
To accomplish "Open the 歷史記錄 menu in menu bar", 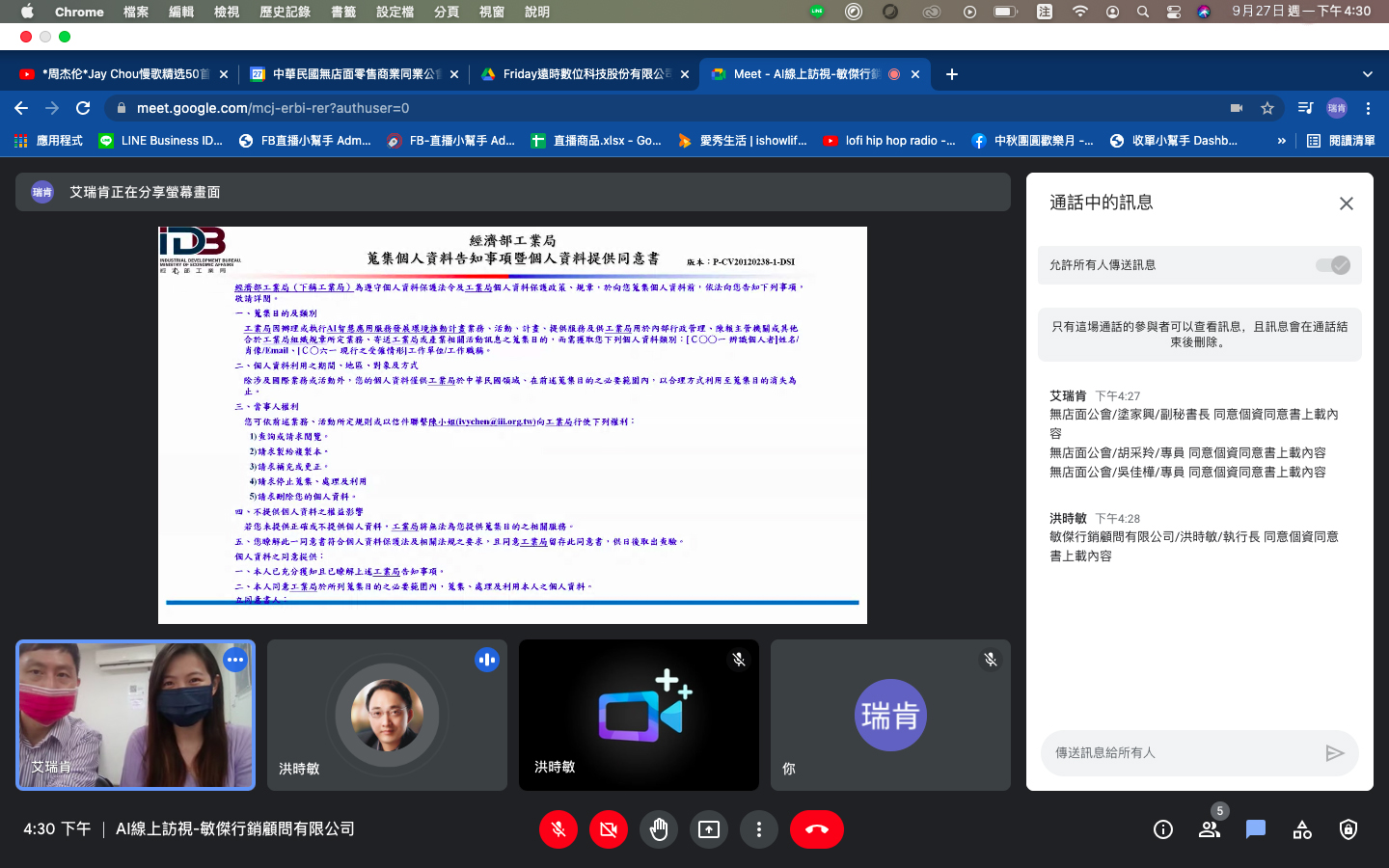I will pyautogui.click(x=285, y=12).
